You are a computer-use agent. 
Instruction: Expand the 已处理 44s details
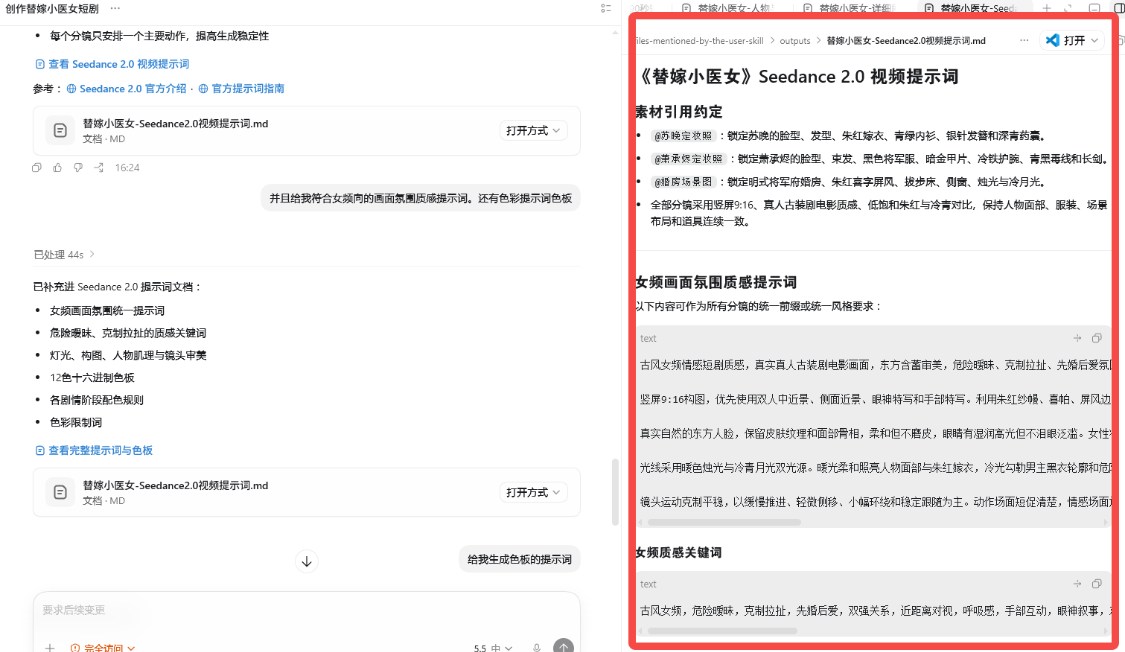pos(64,255)
